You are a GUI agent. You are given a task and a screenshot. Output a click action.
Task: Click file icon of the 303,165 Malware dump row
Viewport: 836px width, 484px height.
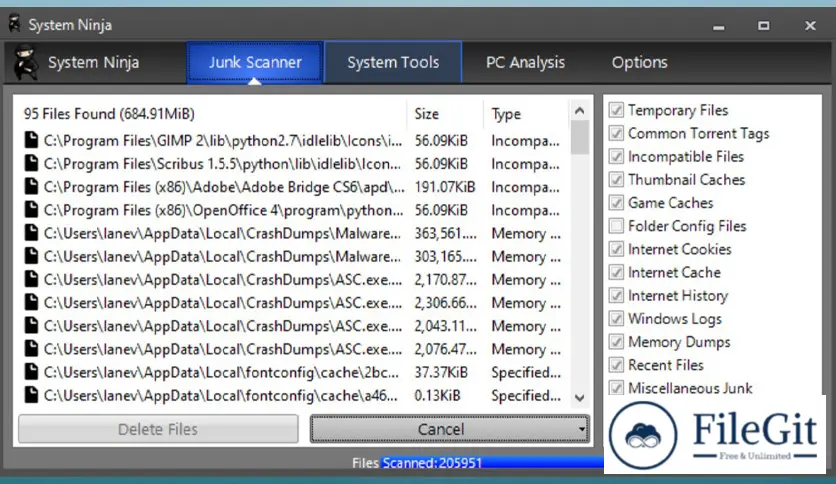pyautogui.click(x=31, y=256)
